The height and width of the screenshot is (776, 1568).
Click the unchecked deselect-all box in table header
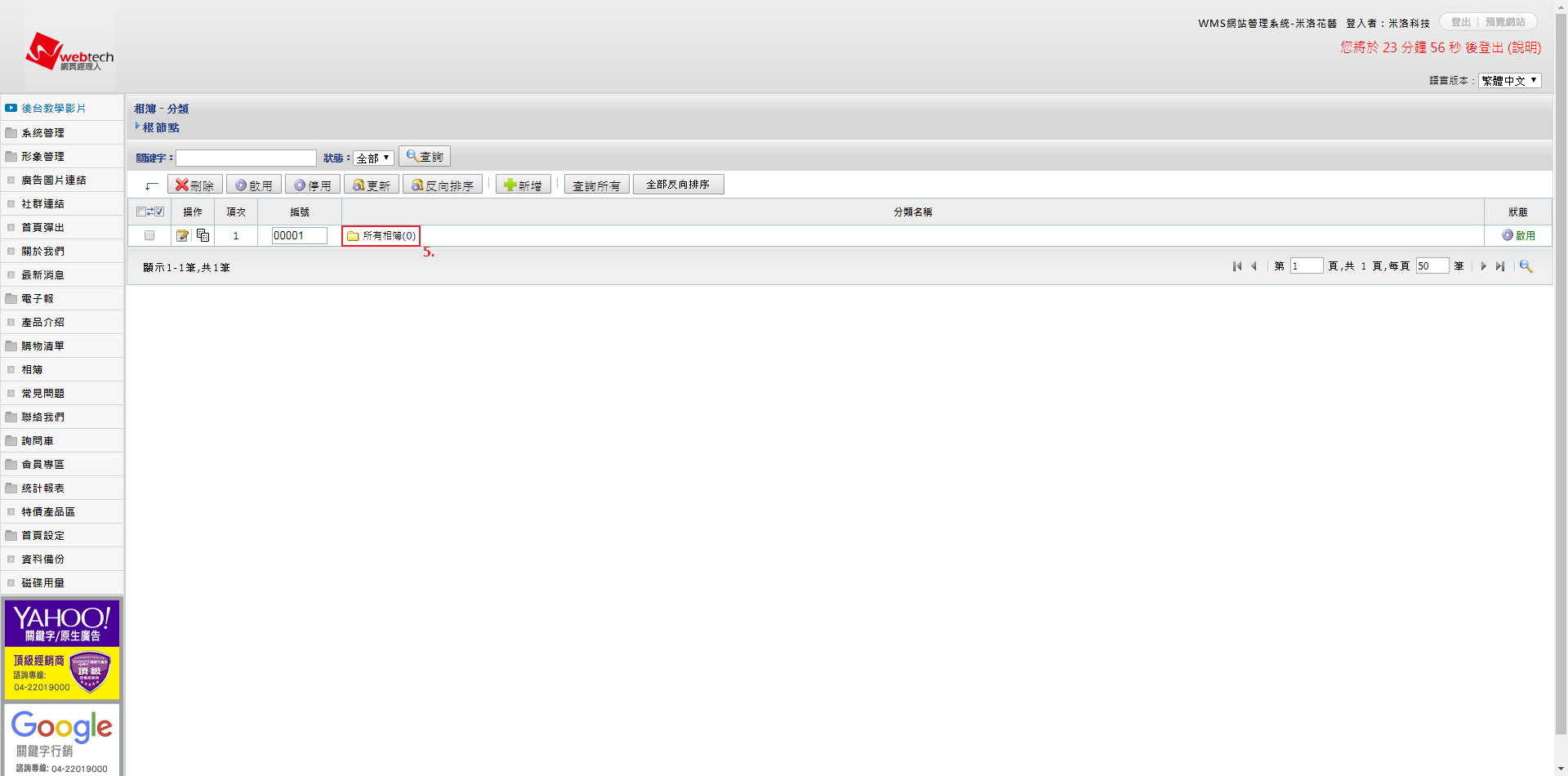click(140, 212)
